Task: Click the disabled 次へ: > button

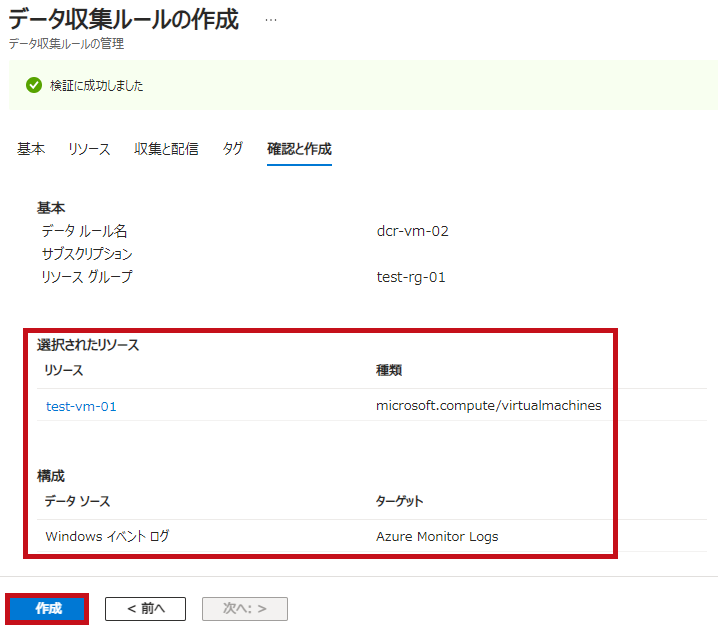Action: click(245, 608)
